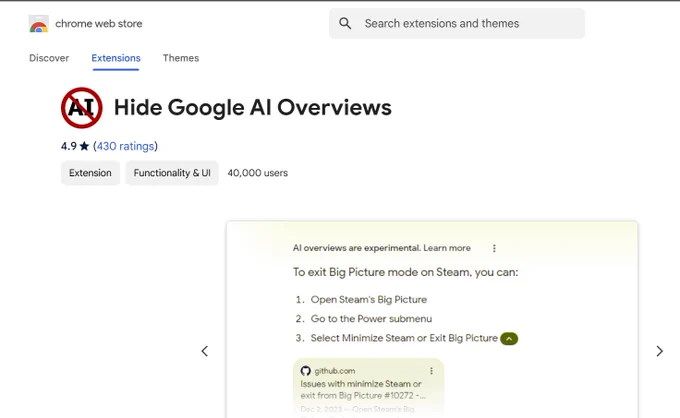Screen dimensions: 680x418
Task: Click the rating star icon
Action: pos(85,146)
